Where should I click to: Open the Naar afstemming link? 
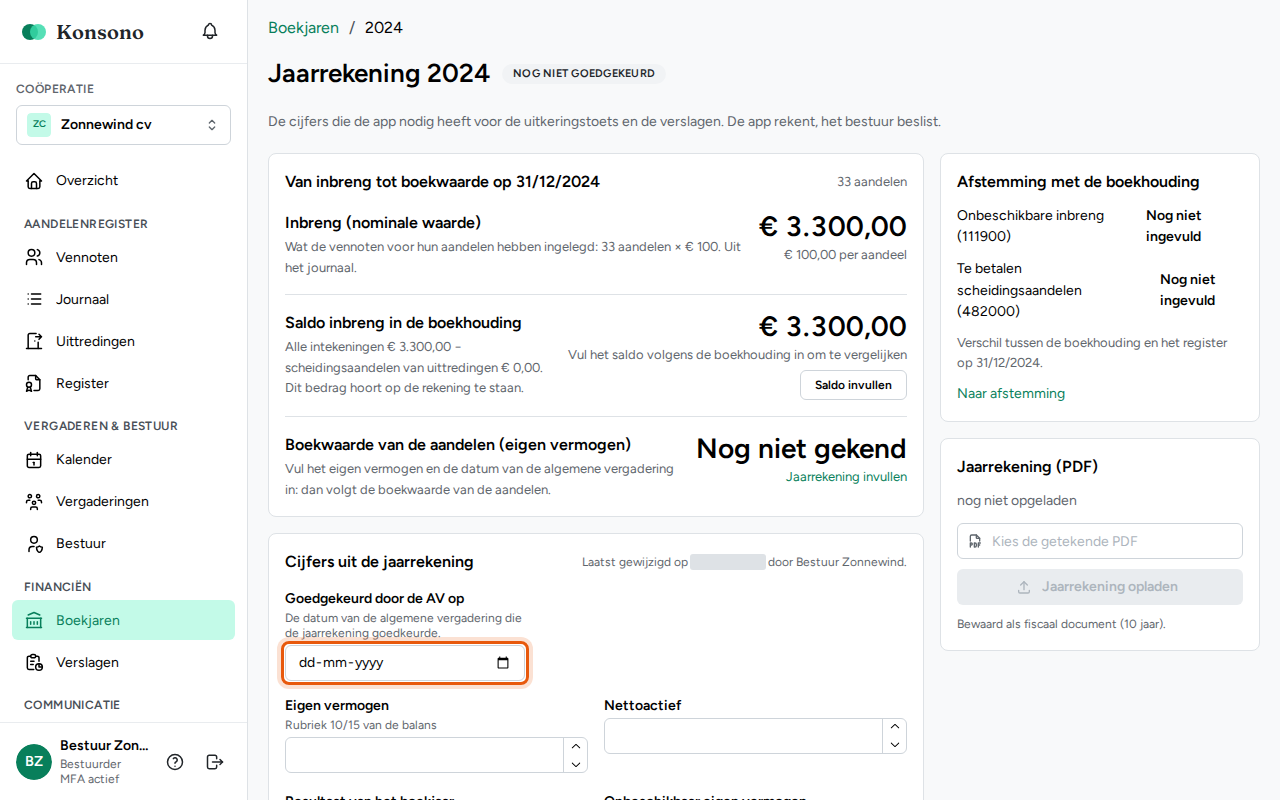(x=1011, y=394)
